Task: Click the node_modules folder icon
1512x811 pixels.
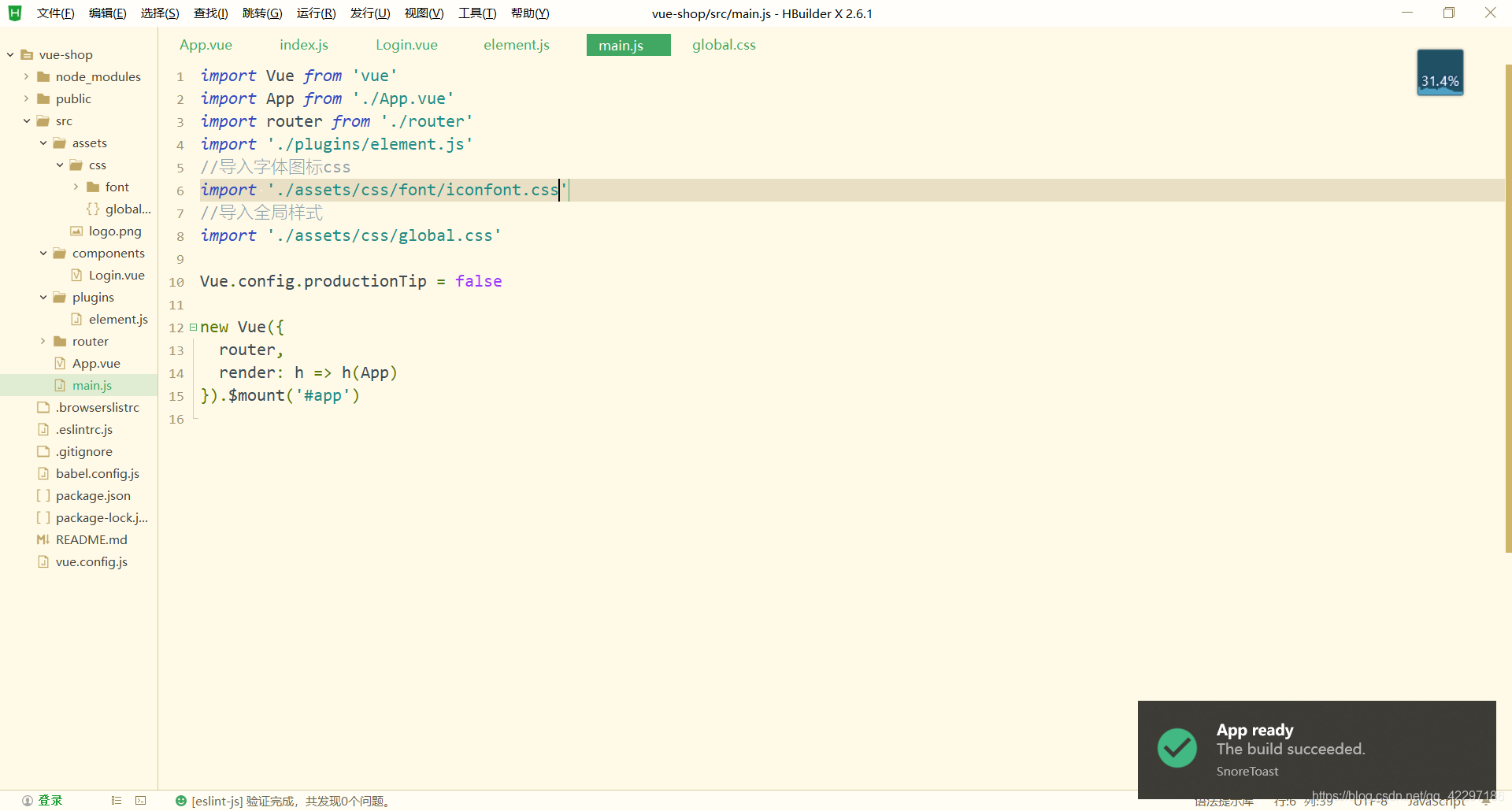Action: pyautogui.click(x=43, y=76)
